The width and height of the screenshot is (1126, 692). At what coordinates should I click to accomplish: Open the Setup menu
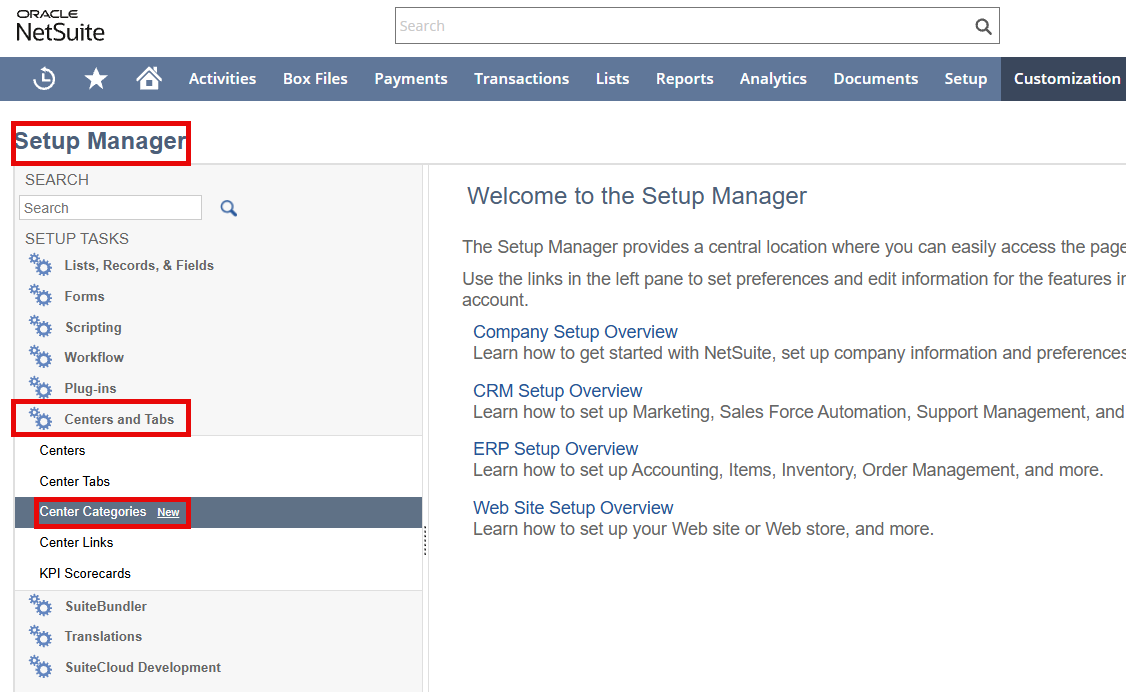[965, 79]
